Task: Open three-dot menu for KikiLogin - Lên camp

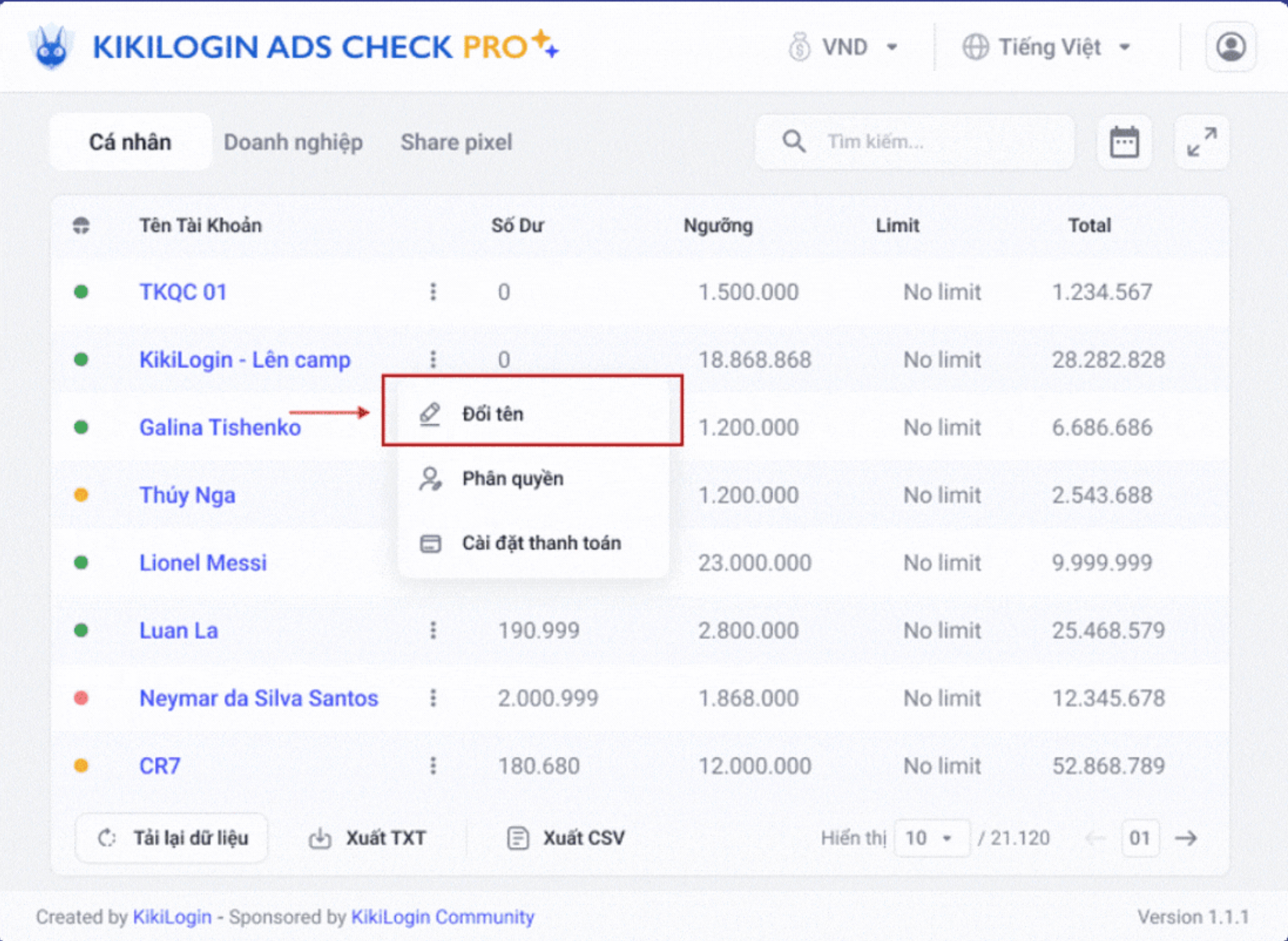Action: click(x=433, y=360)
